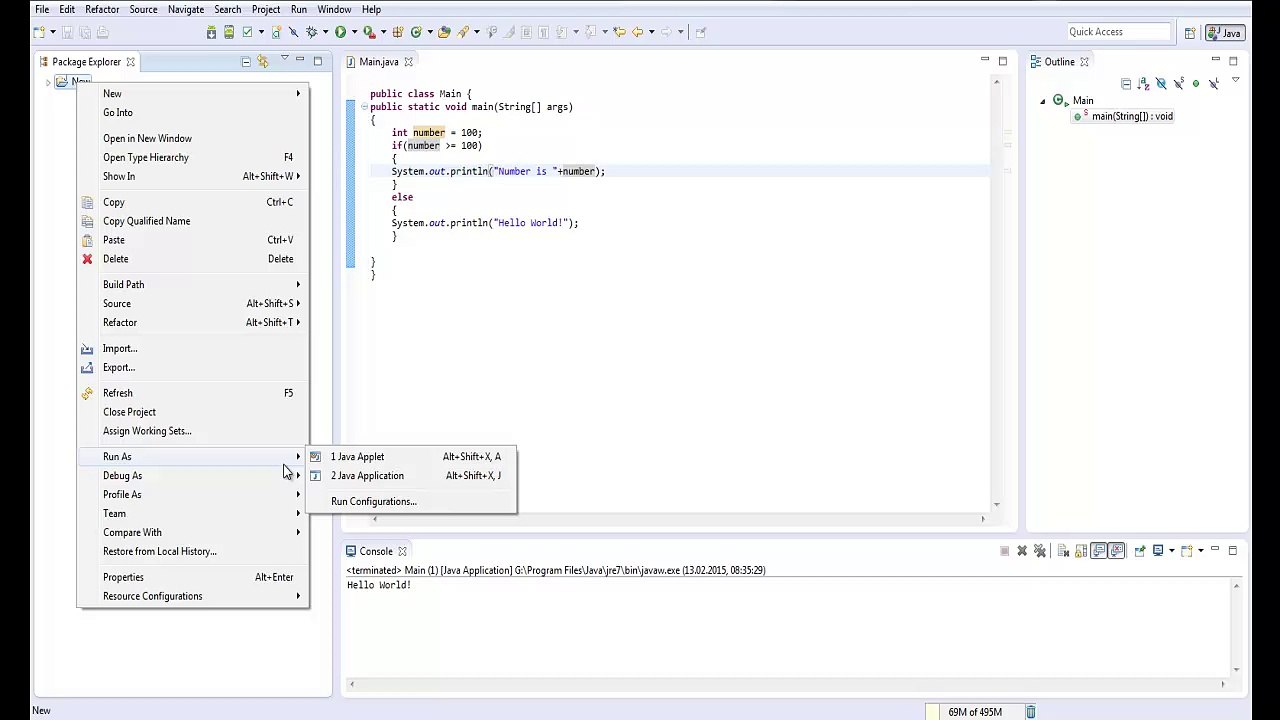Screen dimensions: 1280x720
Task: Select Build Path in context menu
Action: click(x=193, y=285)
